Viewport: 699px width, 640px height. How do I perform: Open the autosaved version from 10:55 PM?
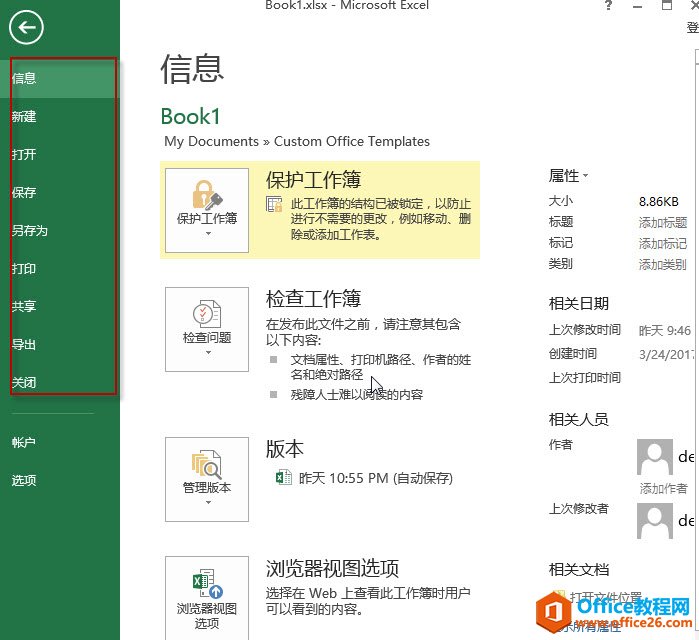pyautogui.click(x=365, y=478)
